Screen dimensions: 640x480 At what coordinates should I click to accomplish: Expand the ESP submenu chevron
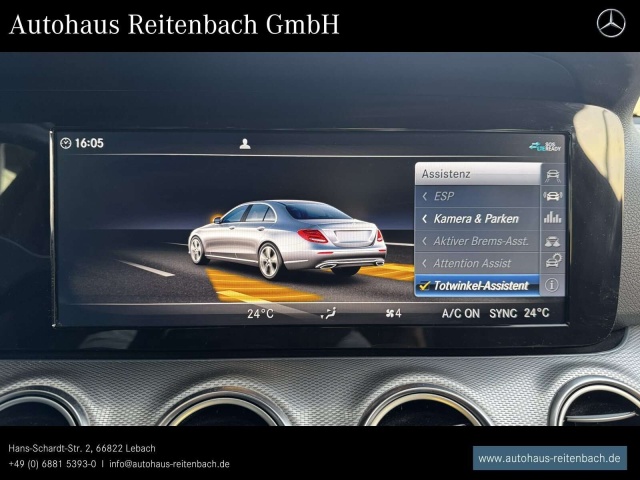[424, 196]
